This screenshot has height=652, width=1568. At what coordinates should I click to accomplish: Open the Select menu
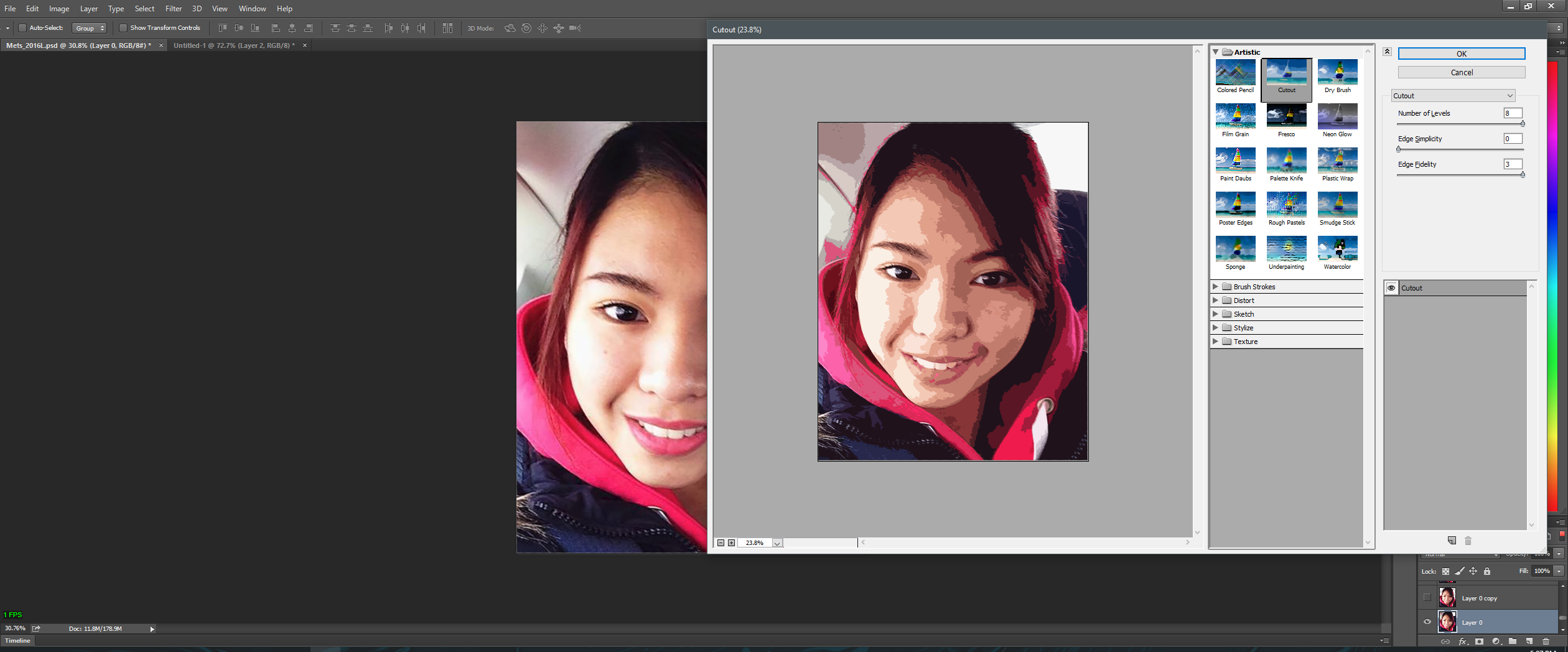click(x=144, y=9)
